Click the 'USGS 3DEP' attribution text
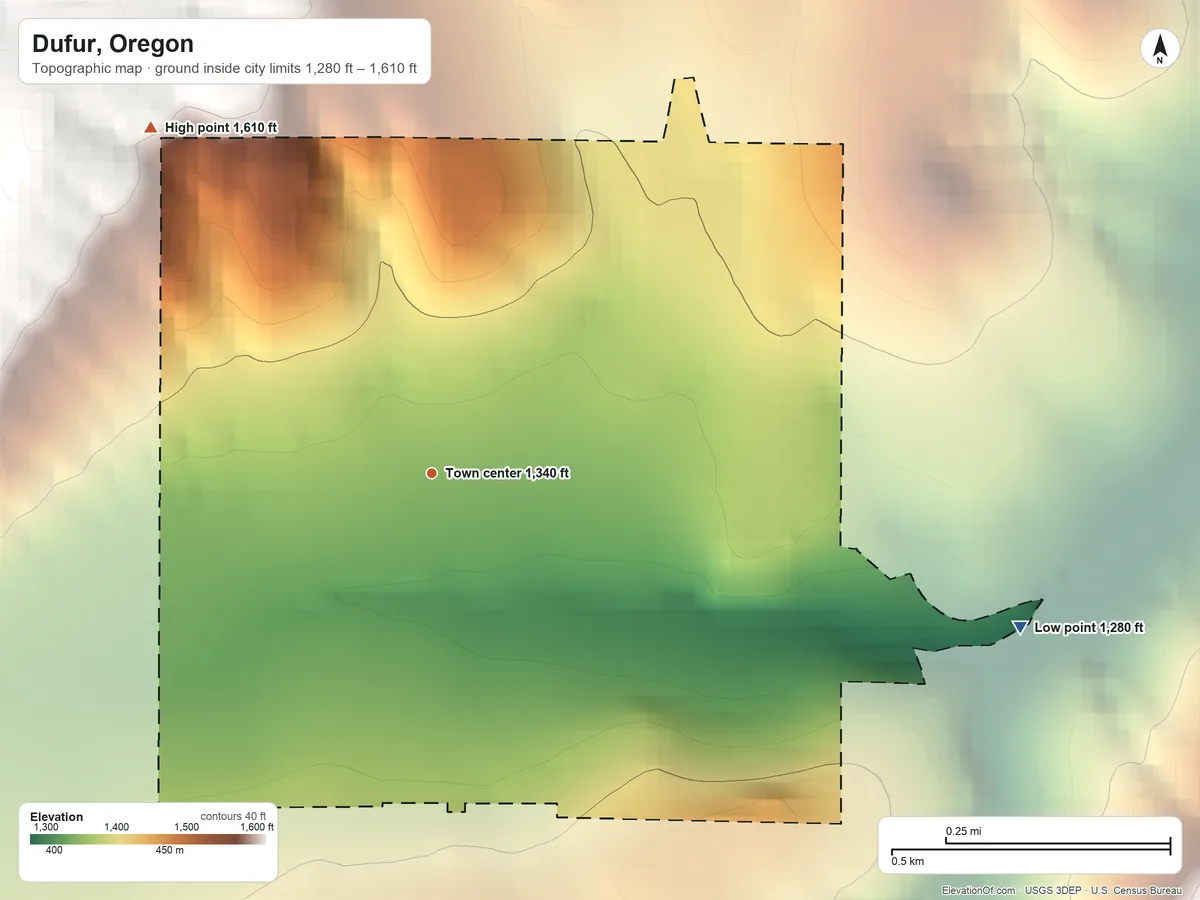The image size is (1200, 900). click(1052, 890)
